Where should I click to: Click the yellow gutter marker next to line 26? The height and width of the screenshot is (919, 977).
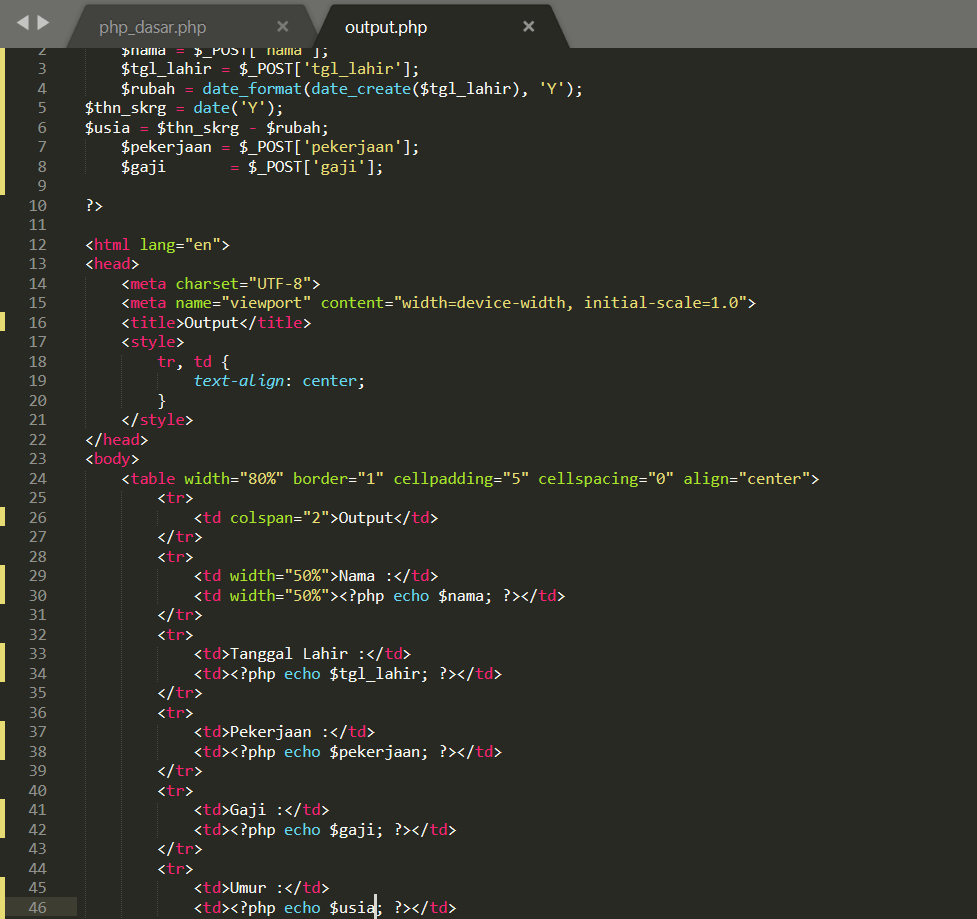click(x=4, y=517)
